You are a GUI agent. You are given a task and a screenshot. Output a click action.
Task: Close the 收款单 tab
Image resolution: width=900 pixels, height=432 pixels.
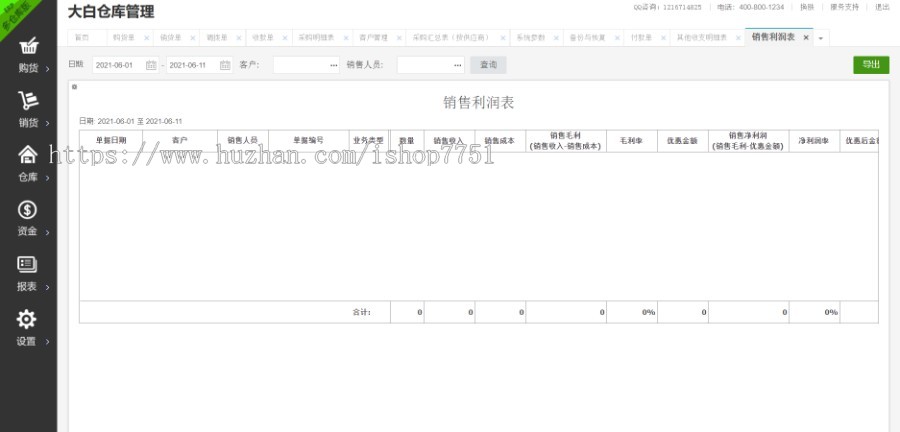(x=286, y=38)
